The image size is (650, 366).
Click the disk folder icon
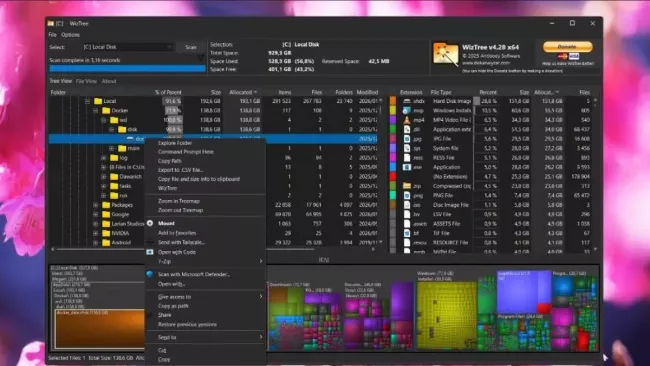(x=122, y=129)
